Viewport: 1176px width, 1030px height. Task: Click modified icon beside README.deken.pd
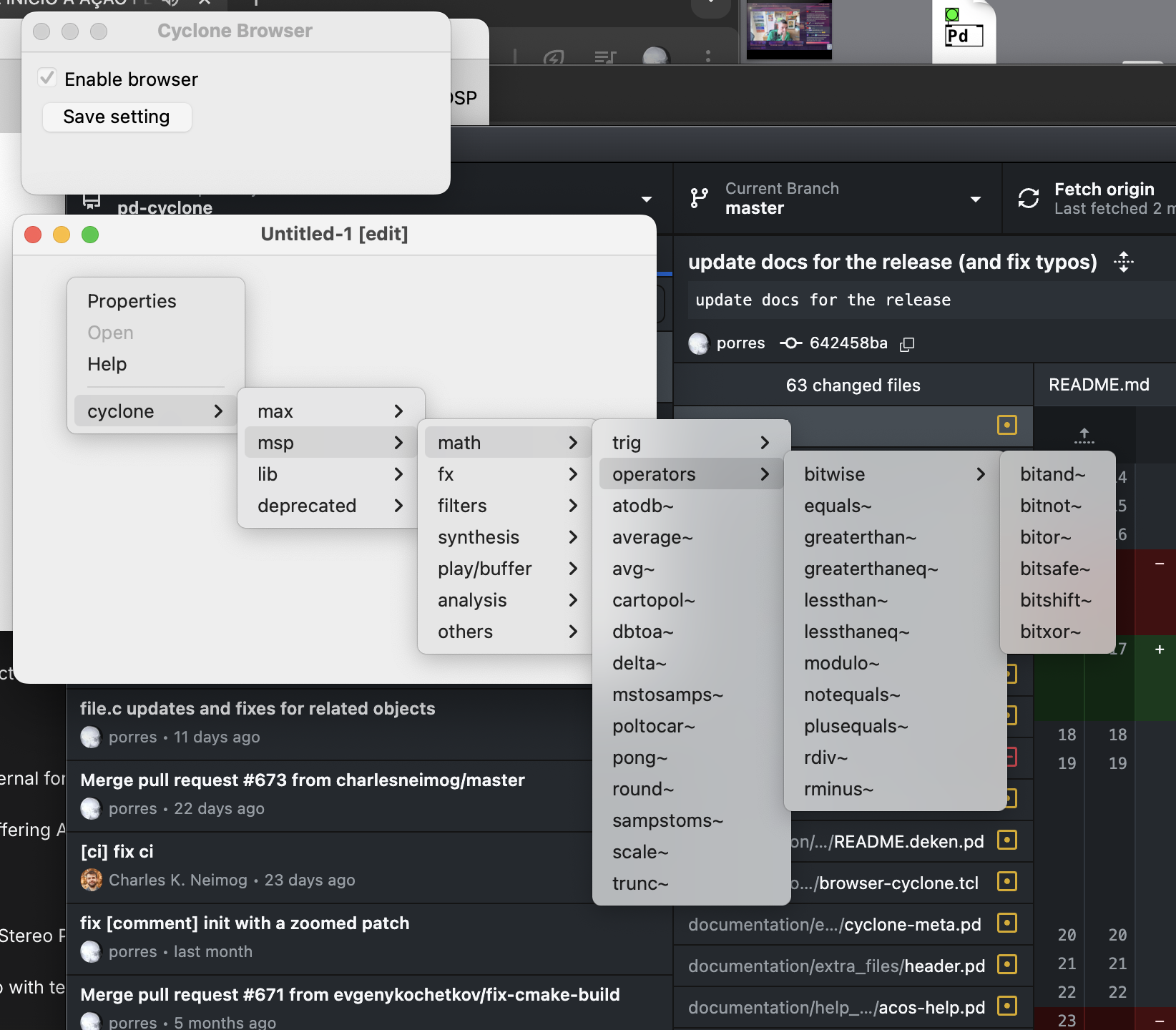[1007, 841]
